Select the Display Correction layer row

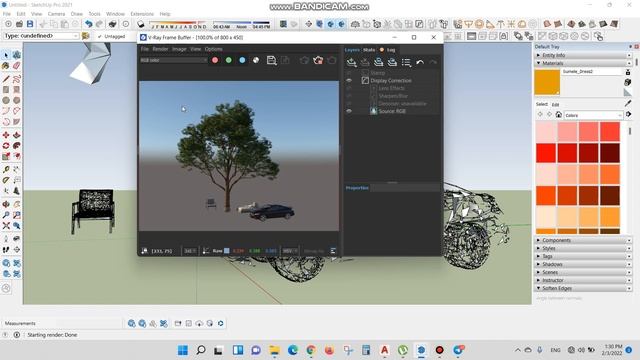point(393,80)
